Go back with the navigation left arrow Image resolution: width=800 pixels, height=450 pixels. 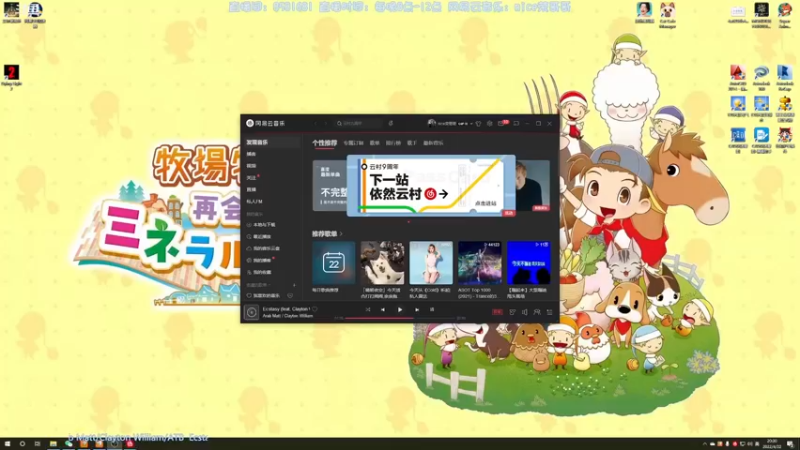pyautogui.click(x=316, y=123)
